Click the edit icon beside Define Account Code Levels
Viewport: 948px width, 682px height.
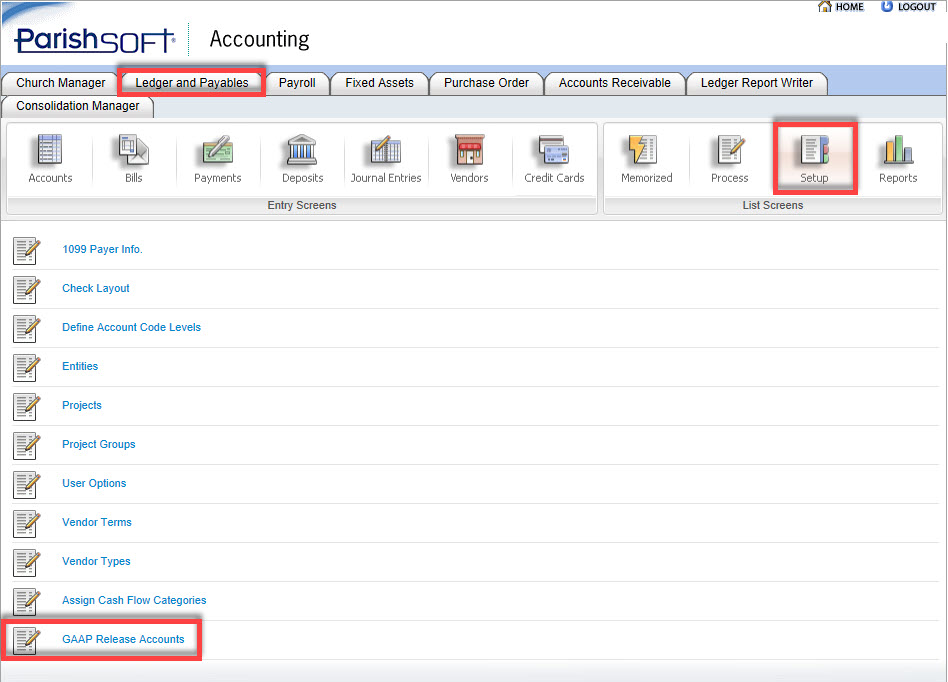[x=27, y=329]
